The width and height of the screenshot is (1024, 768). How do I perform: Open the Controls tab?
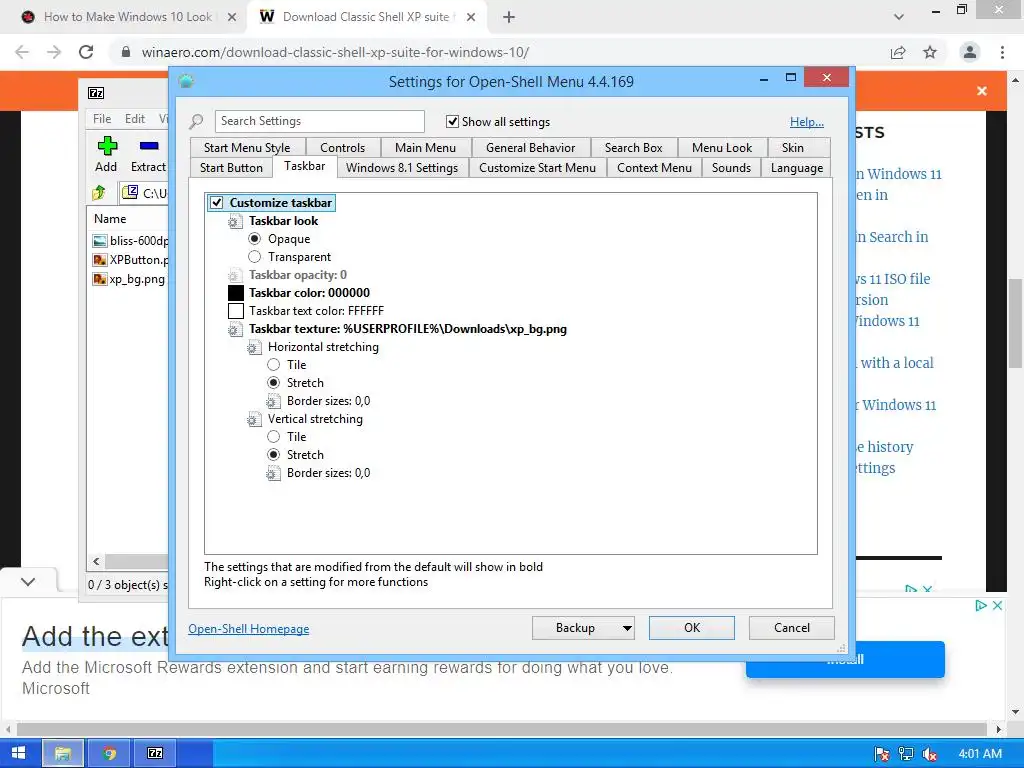(x=342, y=148)
